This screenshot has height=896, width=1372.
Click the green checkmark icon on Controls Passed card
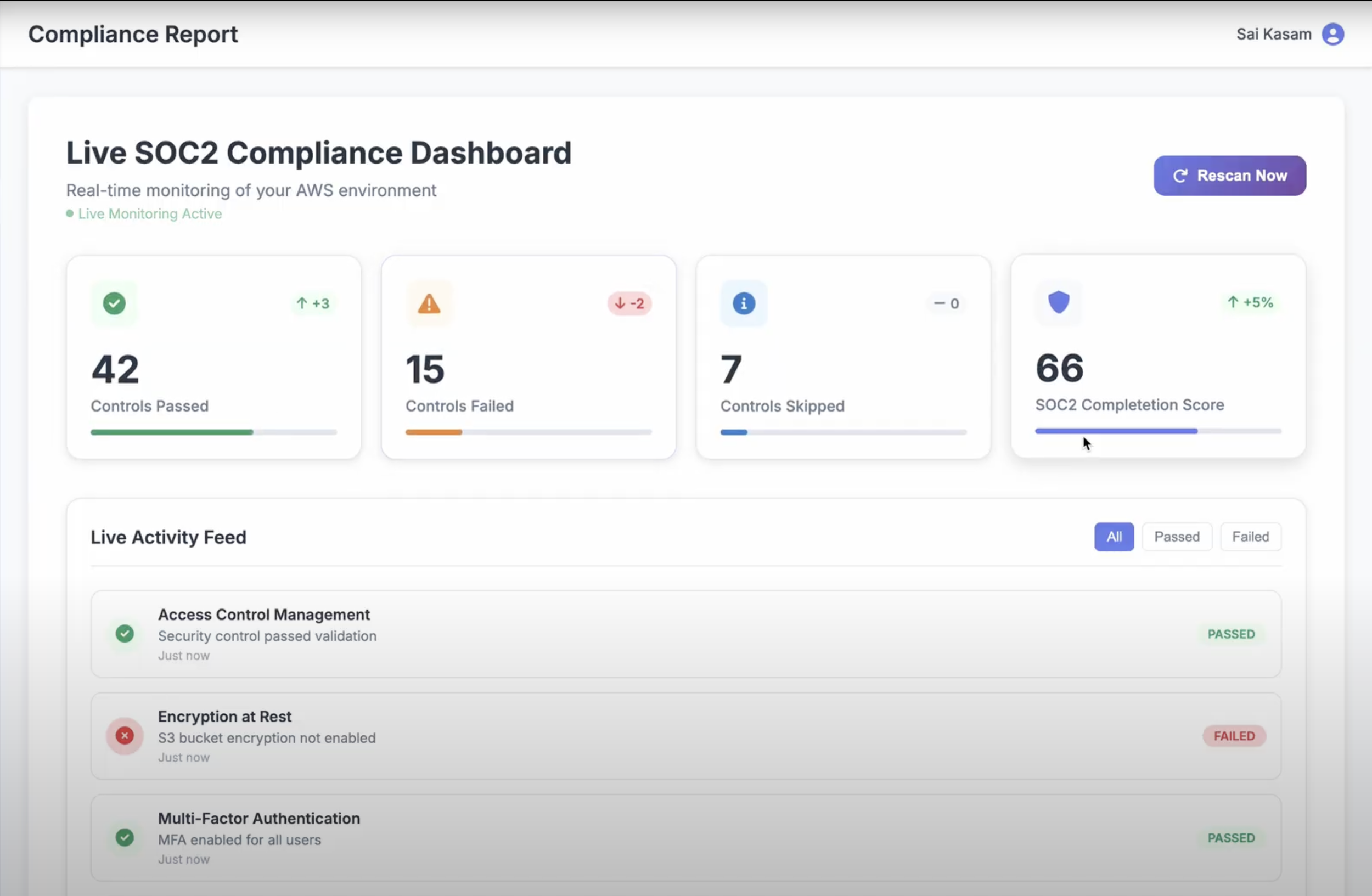[114, 303]
